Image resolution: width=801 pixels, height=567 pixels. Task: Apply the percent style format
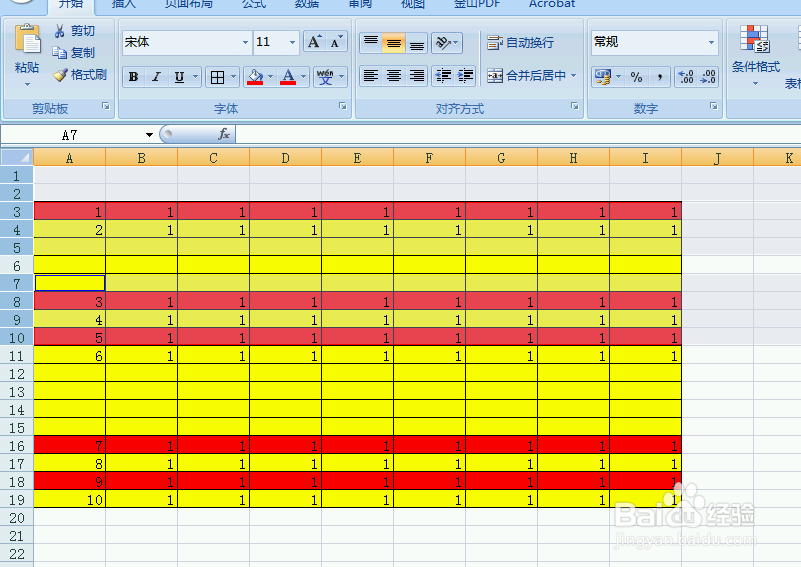[x=636, y=77]
